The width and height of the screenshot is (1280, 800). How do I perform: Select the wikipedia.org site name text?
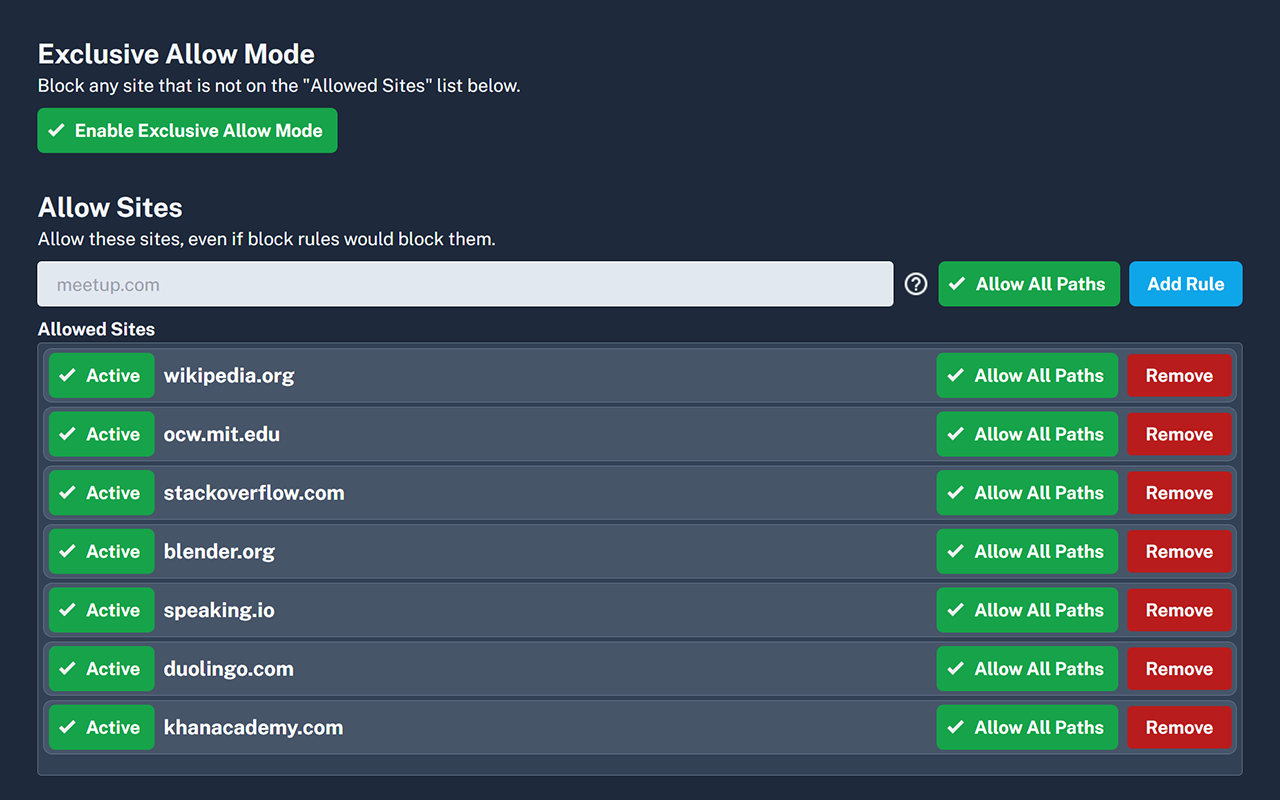(229, 376)
